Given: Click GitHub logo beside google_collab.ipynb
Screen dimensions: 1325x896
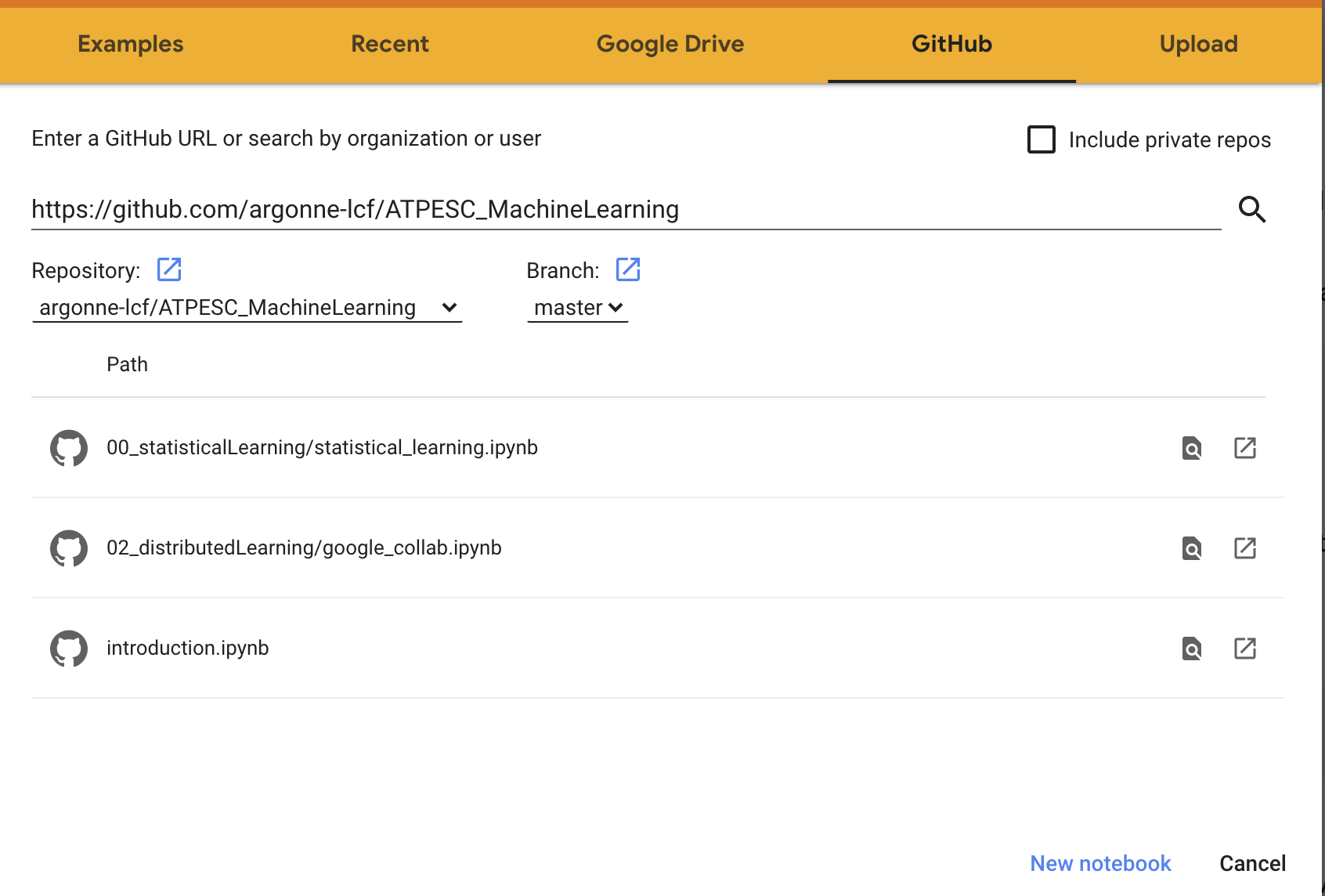Looking at the screenshot, I should pos(69,548).
